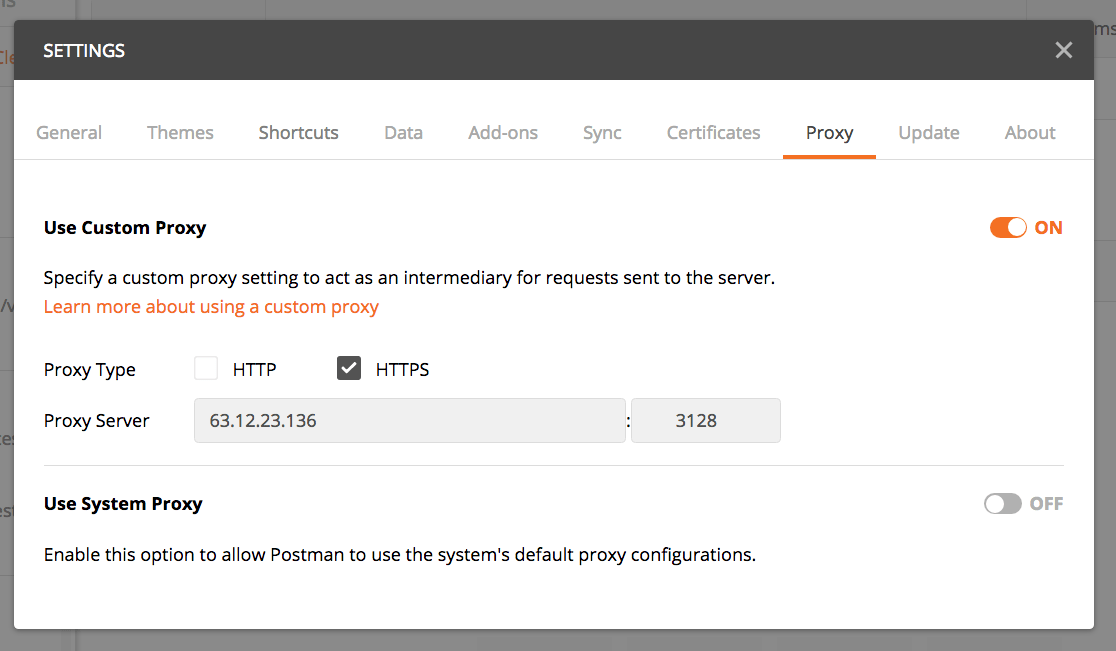Viewport: 1116px width, 651px height.
Task: Close the Settings dialog with X
Action: 1063,50
